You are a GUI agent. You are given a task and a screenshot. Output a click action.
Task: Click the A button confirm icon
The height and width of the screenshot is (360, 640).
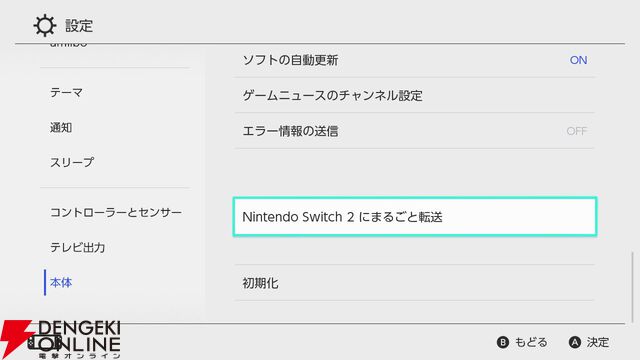click(x=575, y=342)
